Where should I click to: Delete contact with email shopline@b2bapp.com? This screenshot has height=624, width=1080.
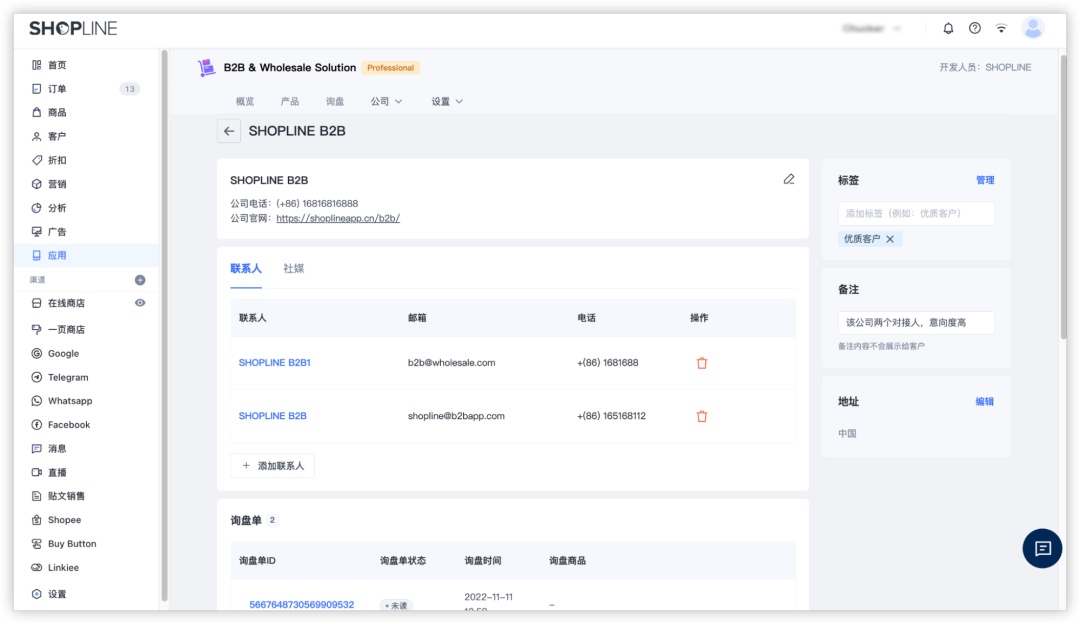point(702,416)
